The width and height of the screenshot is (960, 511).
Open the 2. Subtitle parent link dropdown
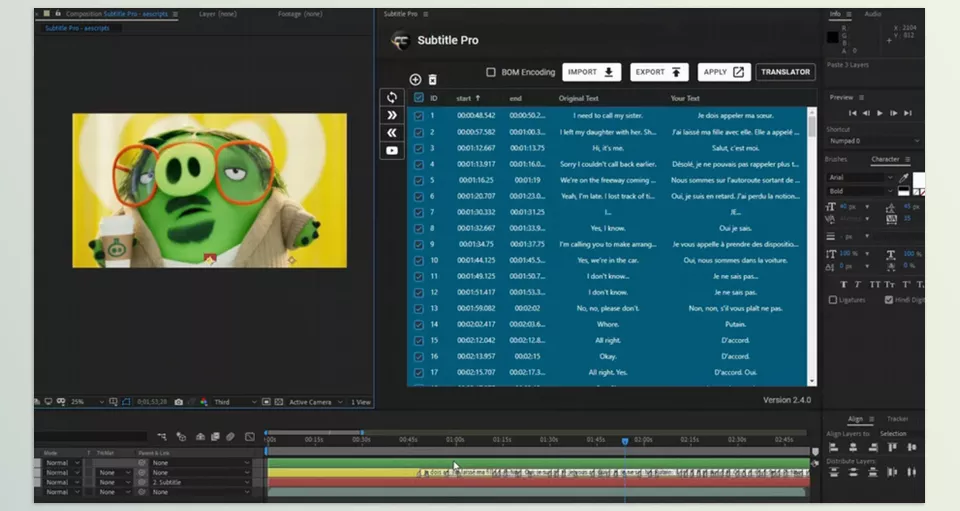pos(201,482)
